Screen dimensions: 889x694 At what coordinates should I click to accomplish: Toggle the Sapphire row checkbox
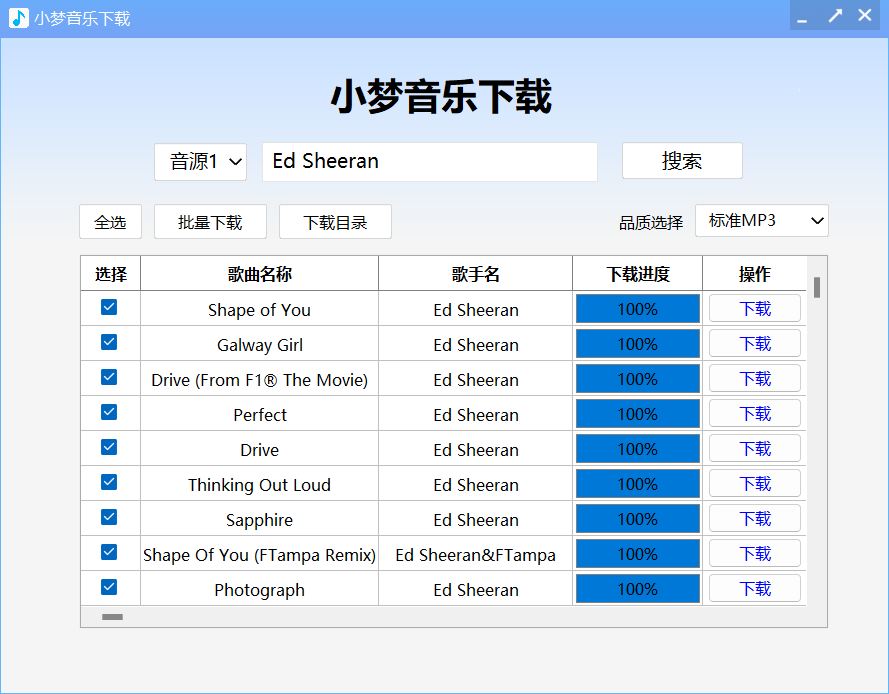(x=109, y=517)
